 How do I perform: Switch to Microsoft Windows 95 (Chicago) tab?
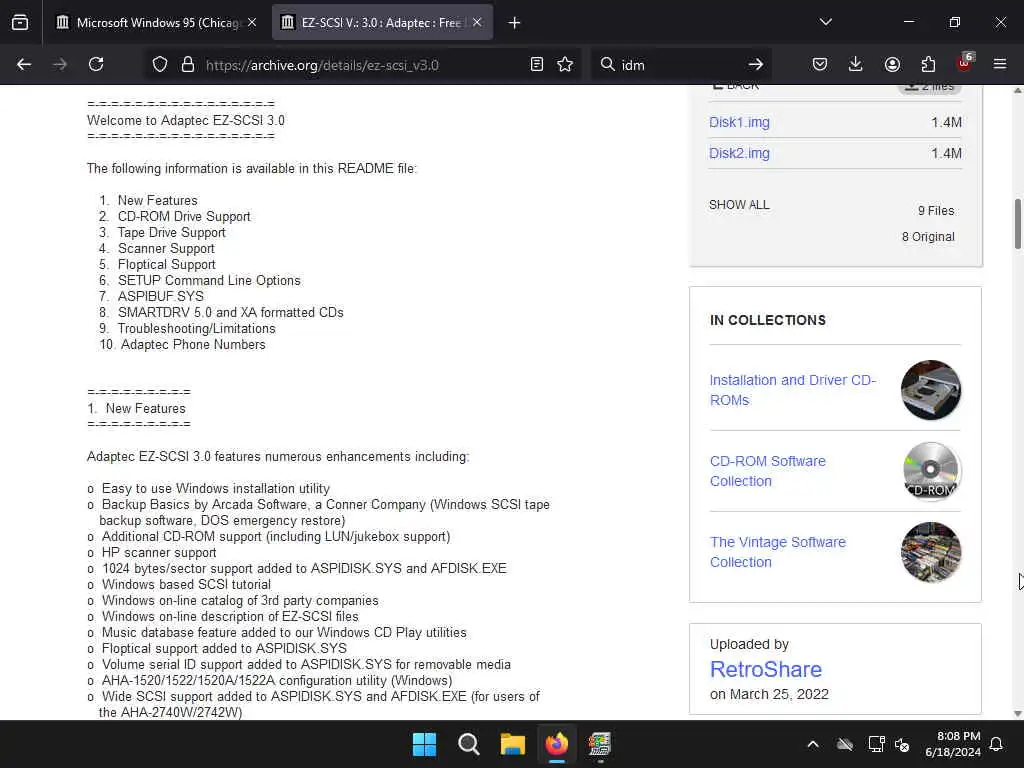coord(157,22)
